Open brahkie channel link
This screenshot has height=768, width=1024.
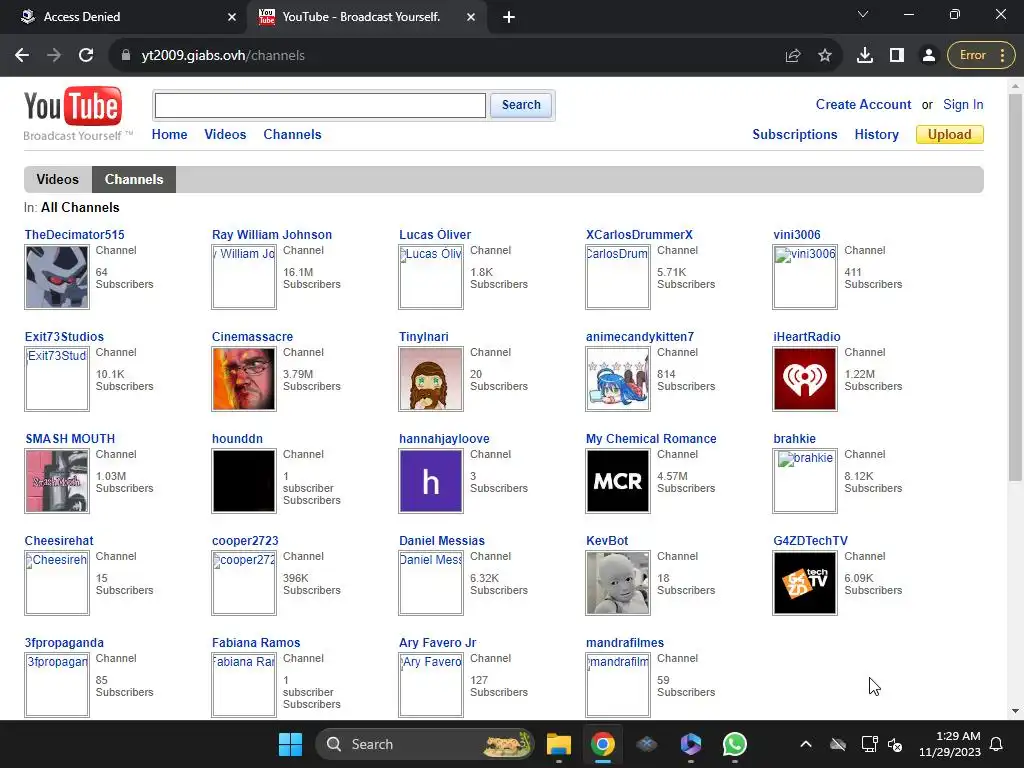(x=794, y=438)
